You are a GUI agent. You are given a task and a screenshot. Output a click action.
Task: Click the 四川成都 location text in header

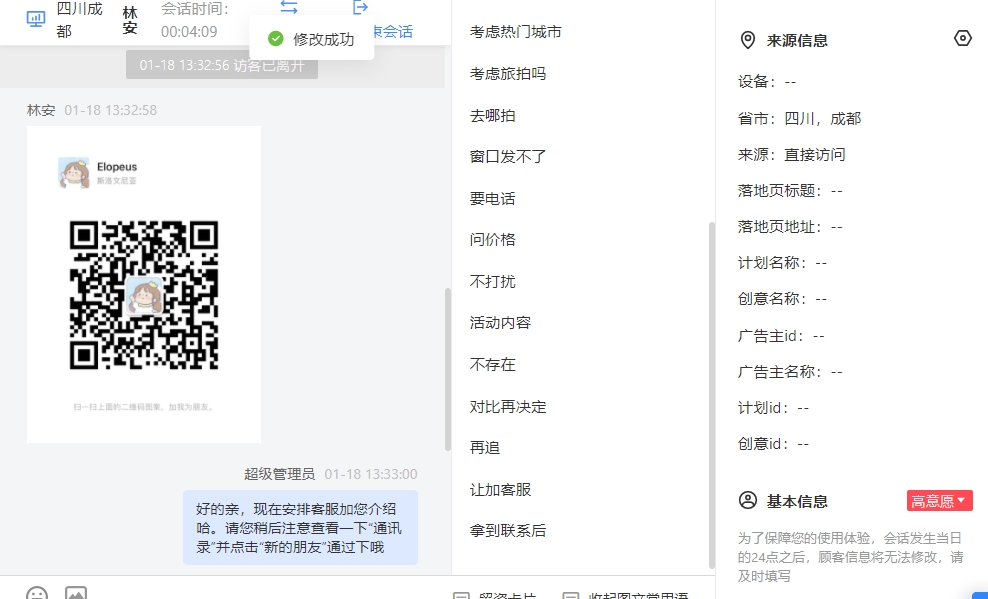pos(79,20)
